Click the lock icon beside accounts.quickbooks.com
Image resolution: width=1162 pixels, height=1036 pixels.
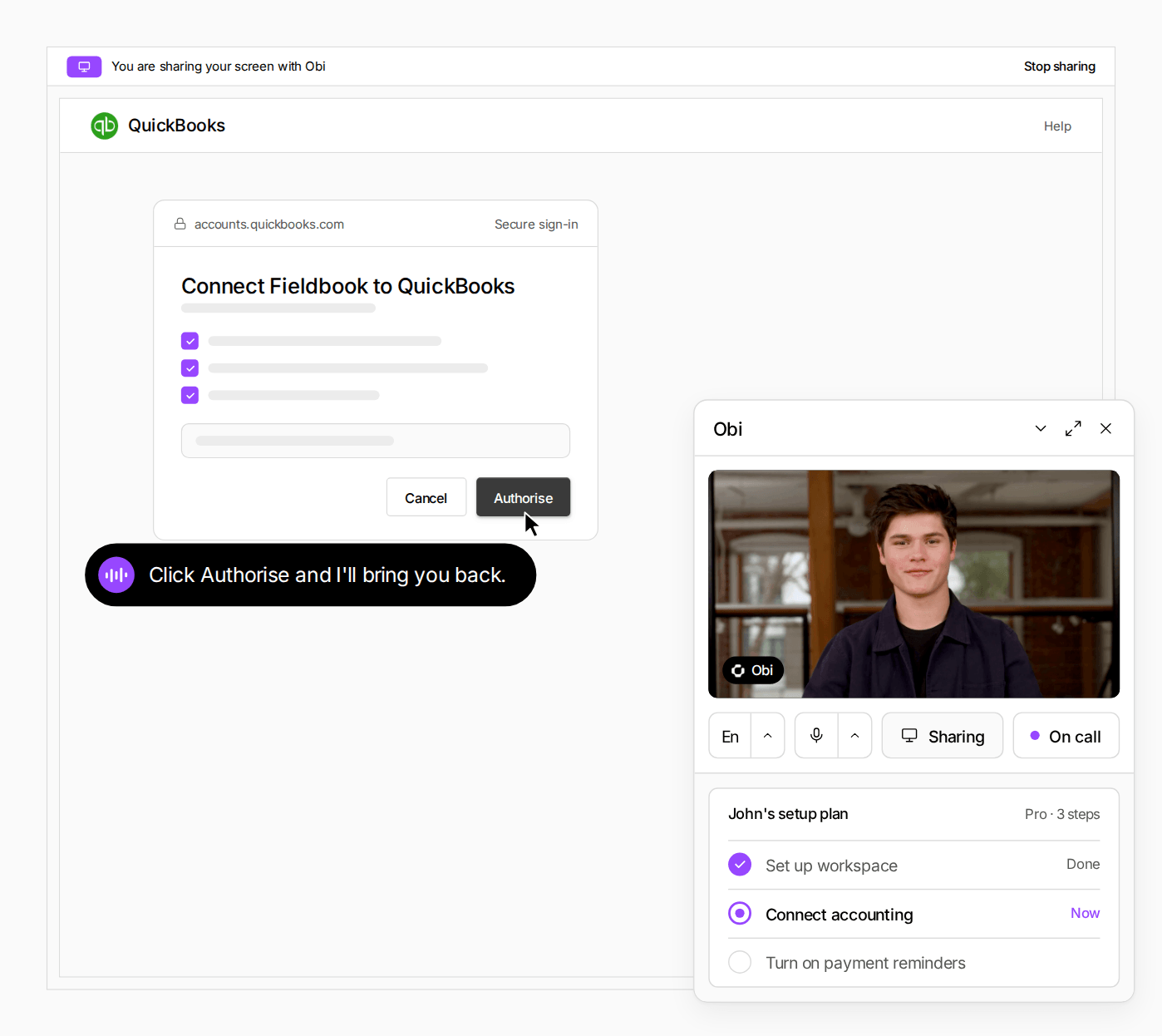[180, 224]
